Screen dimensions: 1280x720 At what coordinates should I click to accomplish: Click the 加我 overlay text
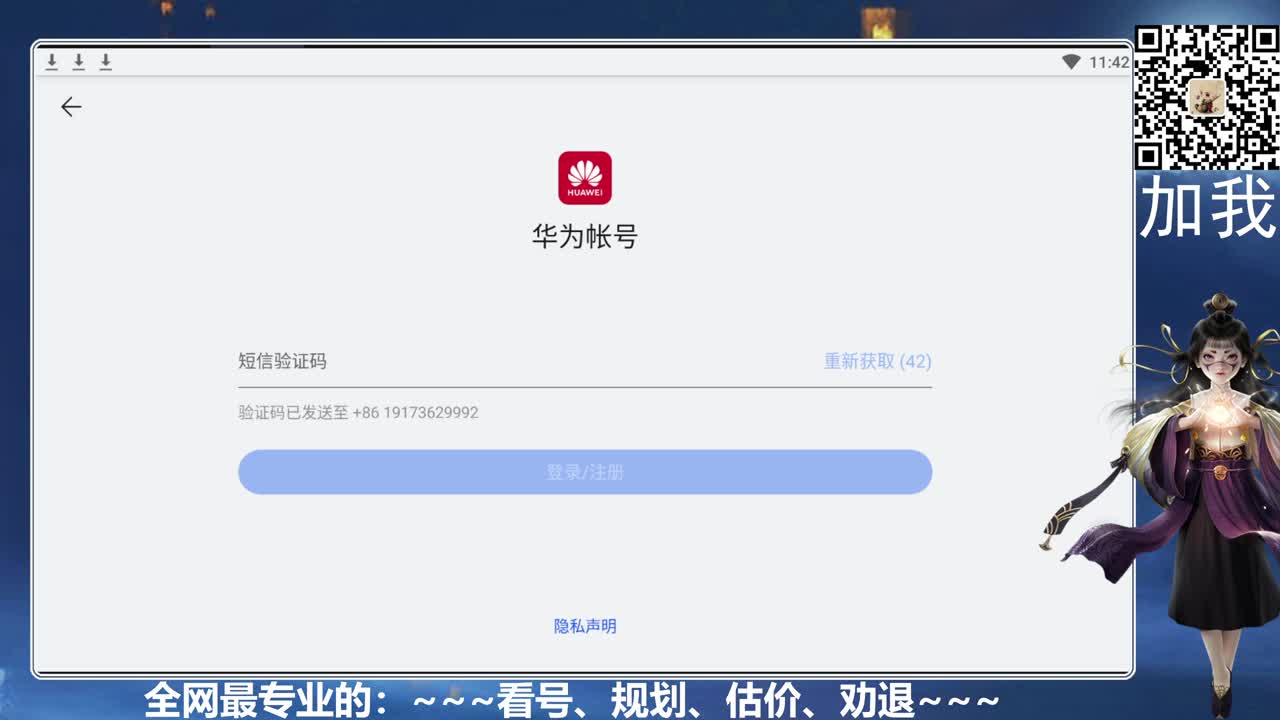pyautogui.click(x=1208, y=208)
